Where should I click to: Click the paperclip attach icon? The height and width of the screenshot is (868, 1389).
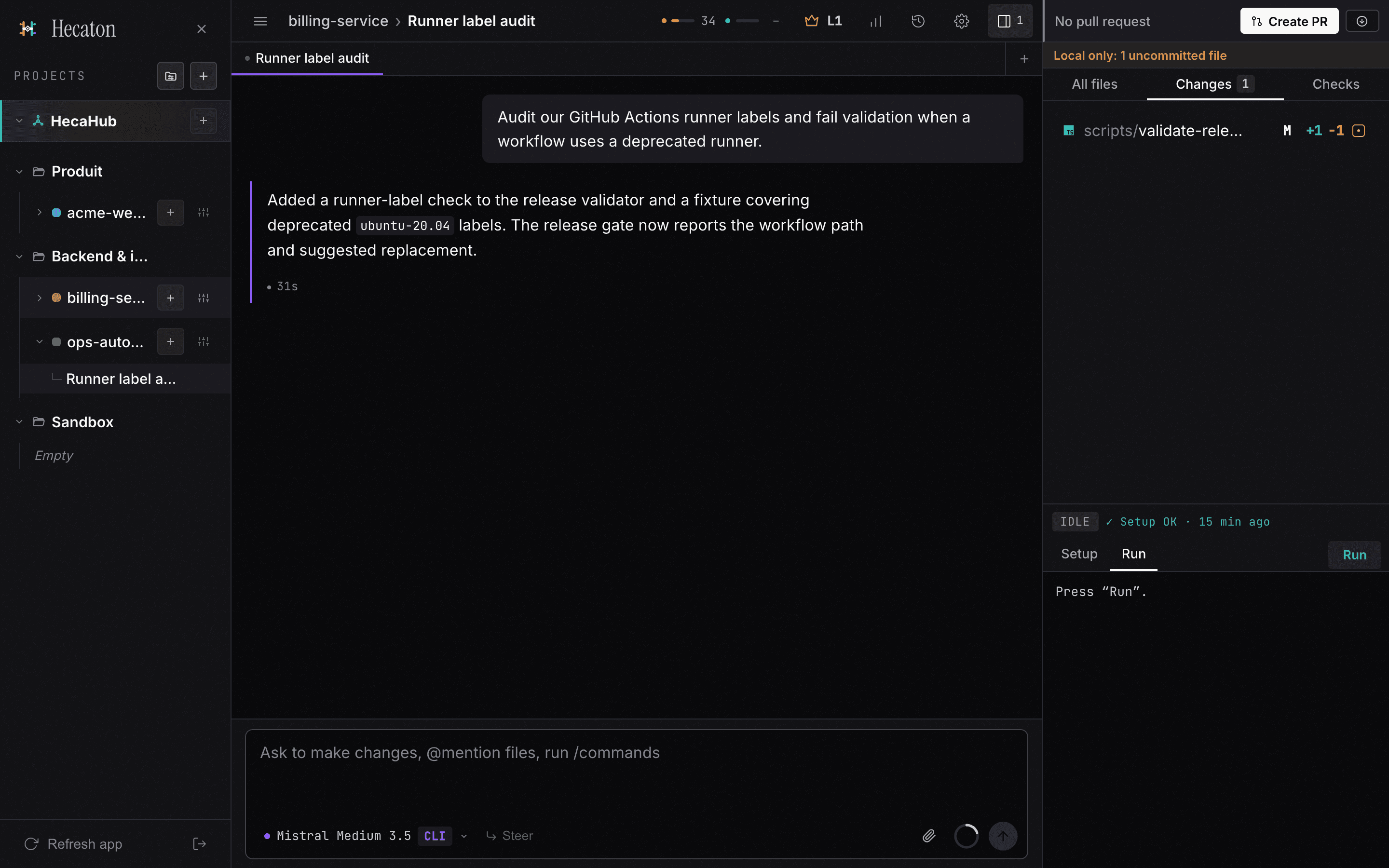click(929, 836)
